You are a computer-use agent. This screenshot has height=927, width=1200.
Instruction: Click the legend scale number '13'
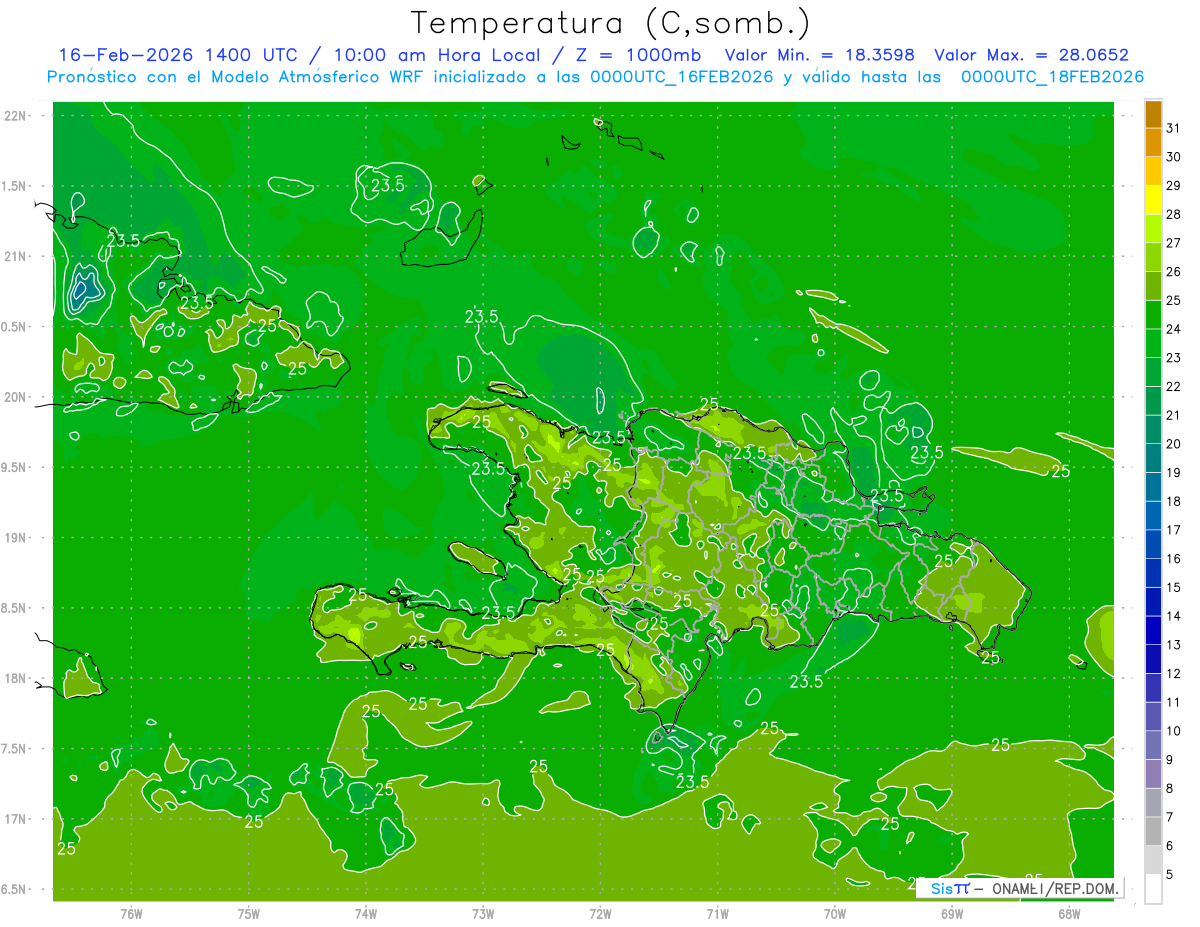pos(1174,645)
